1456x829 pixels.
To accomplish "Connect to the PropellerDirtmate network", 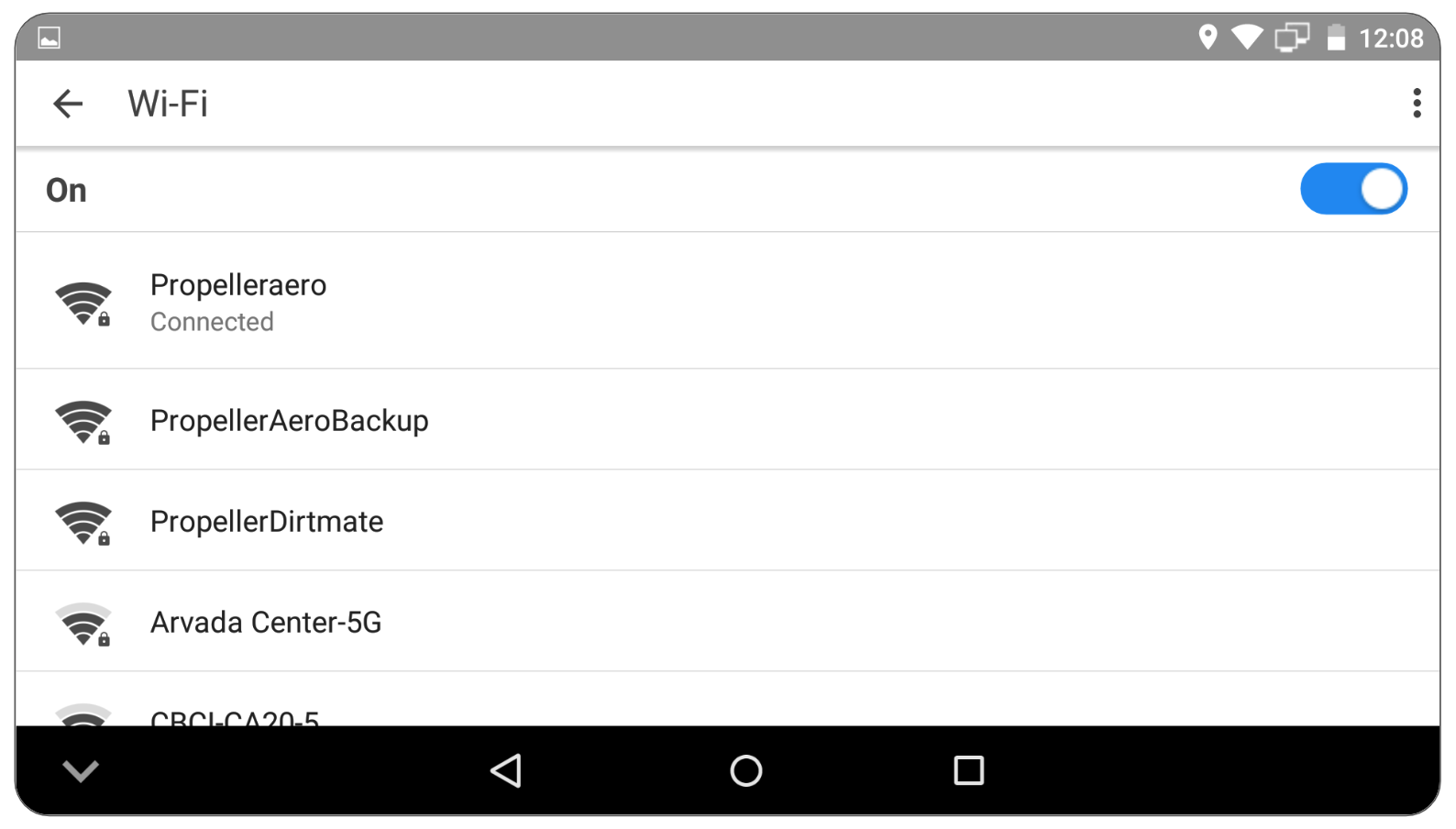I will pos(728,521).
